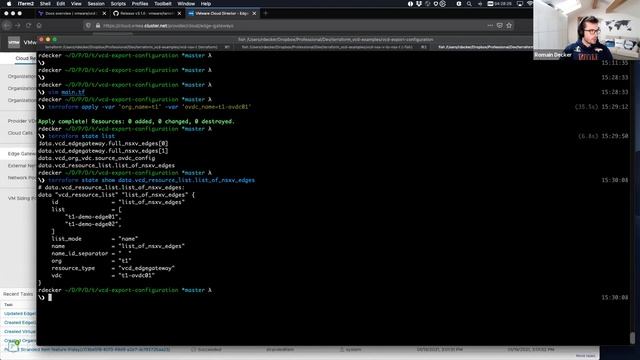Screen dimensions: 640x360
Task: Reload the browser page
Action: 28,25
